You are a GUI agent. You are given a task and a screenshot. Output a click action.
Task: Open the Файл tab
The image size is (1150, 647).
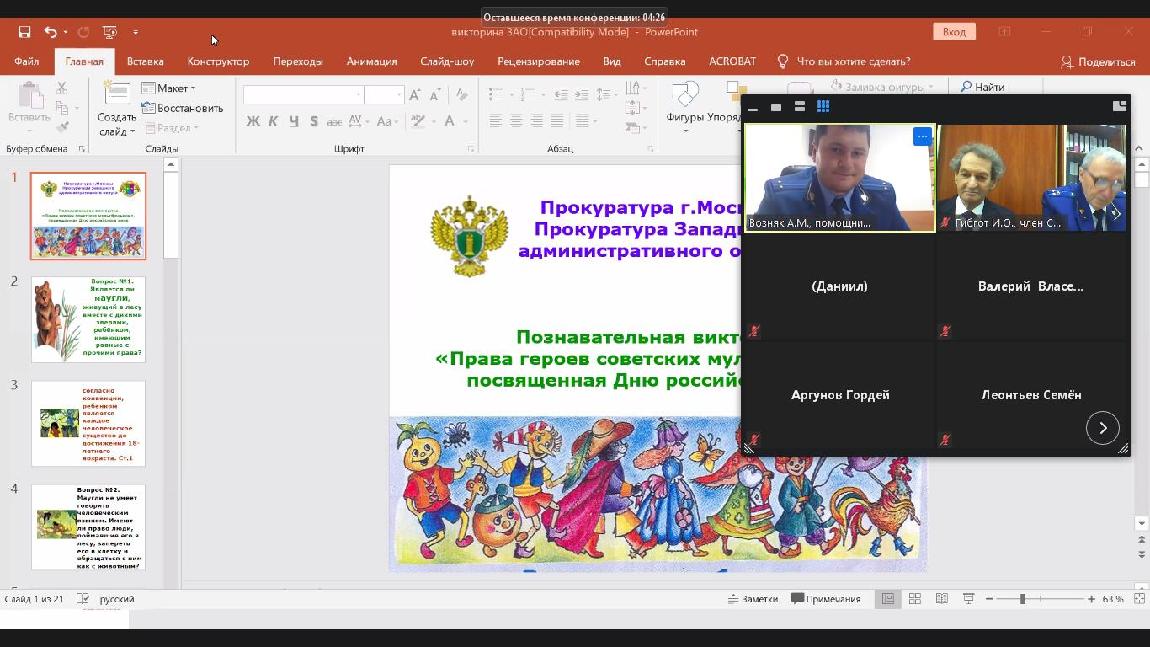pyautogui.click(x=26, y=62)
